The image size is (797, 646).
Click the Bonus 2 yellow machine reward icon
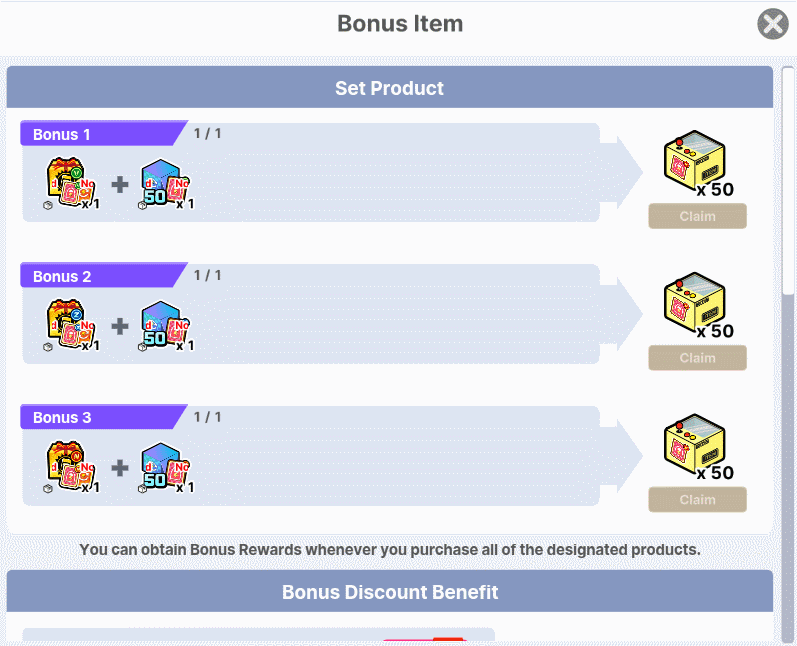695,305
